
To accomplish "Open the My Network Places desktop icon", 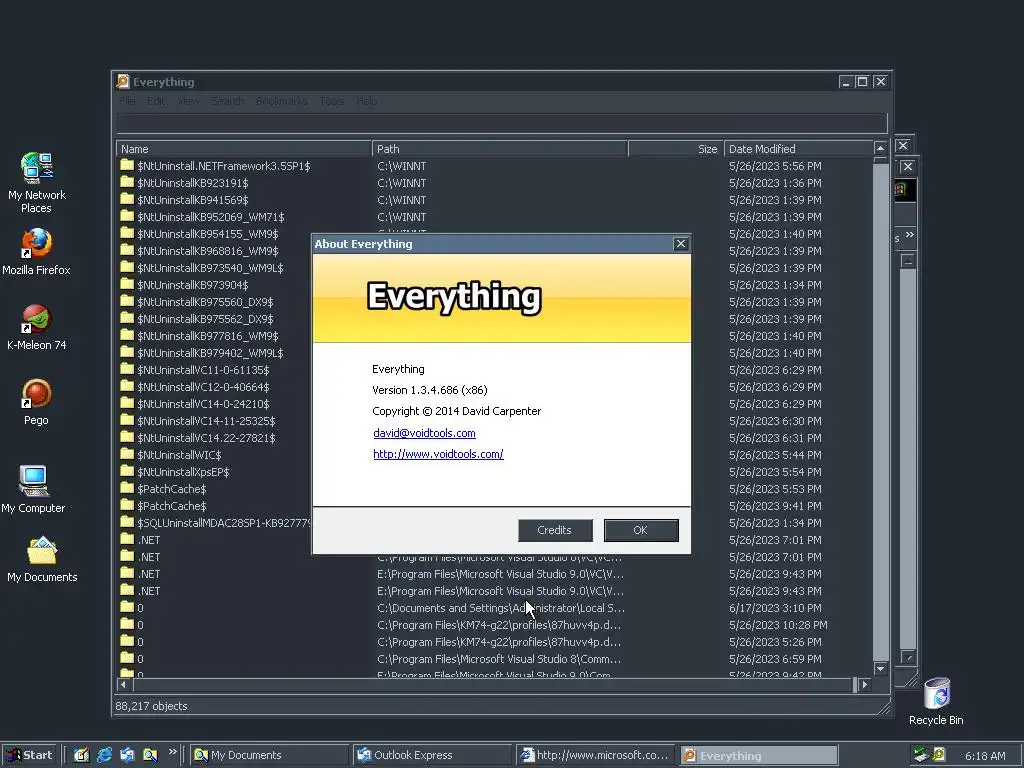I will pyautogui.click(x=37, y=182).
